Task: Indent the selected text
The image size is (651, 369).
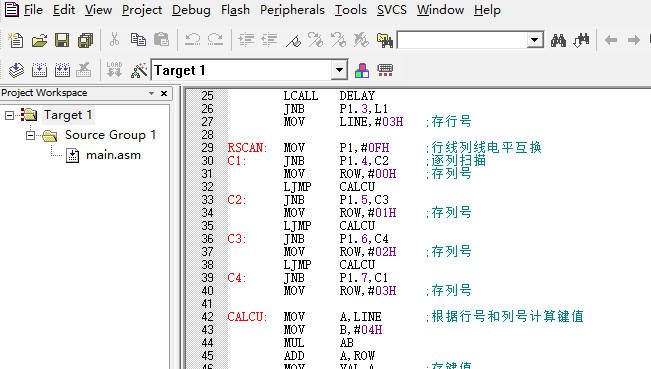Action: click(246, 40)
